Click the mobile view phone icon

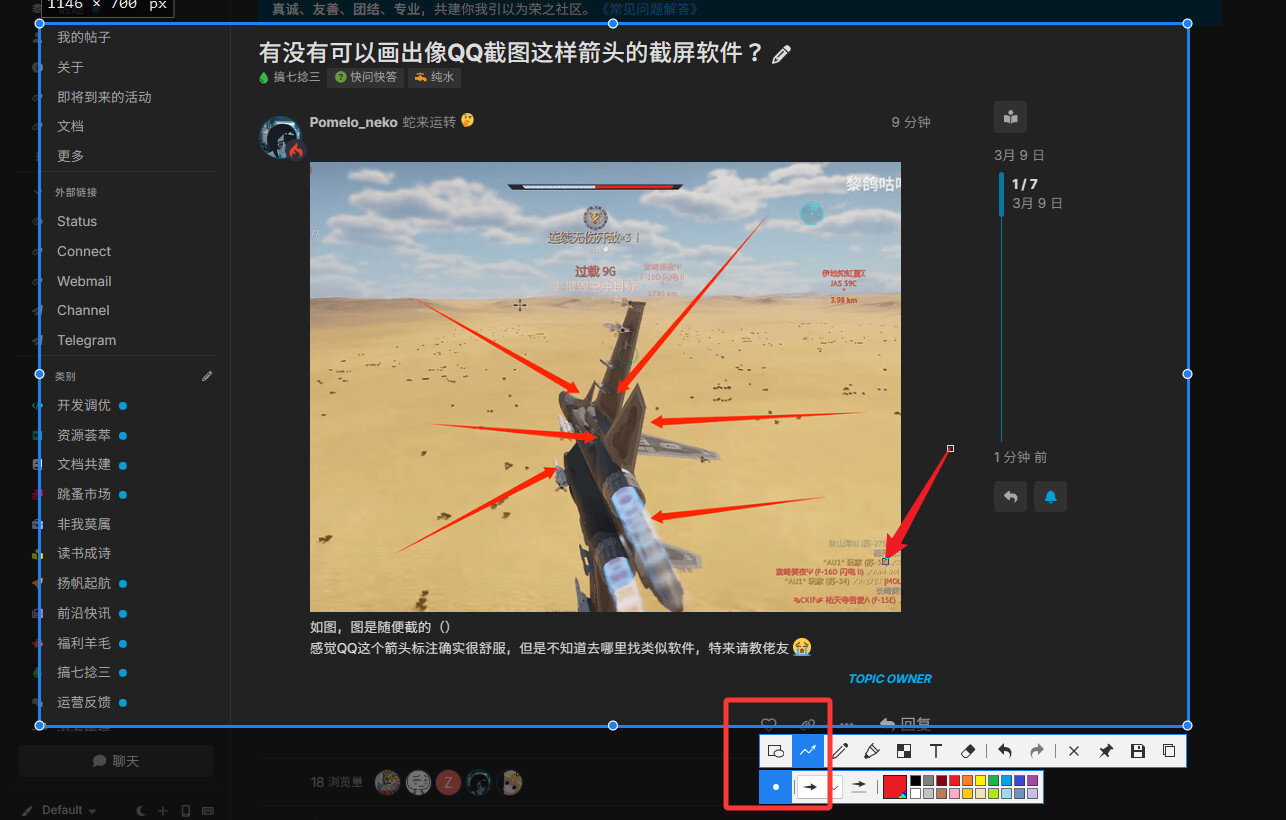click(186, 810)
